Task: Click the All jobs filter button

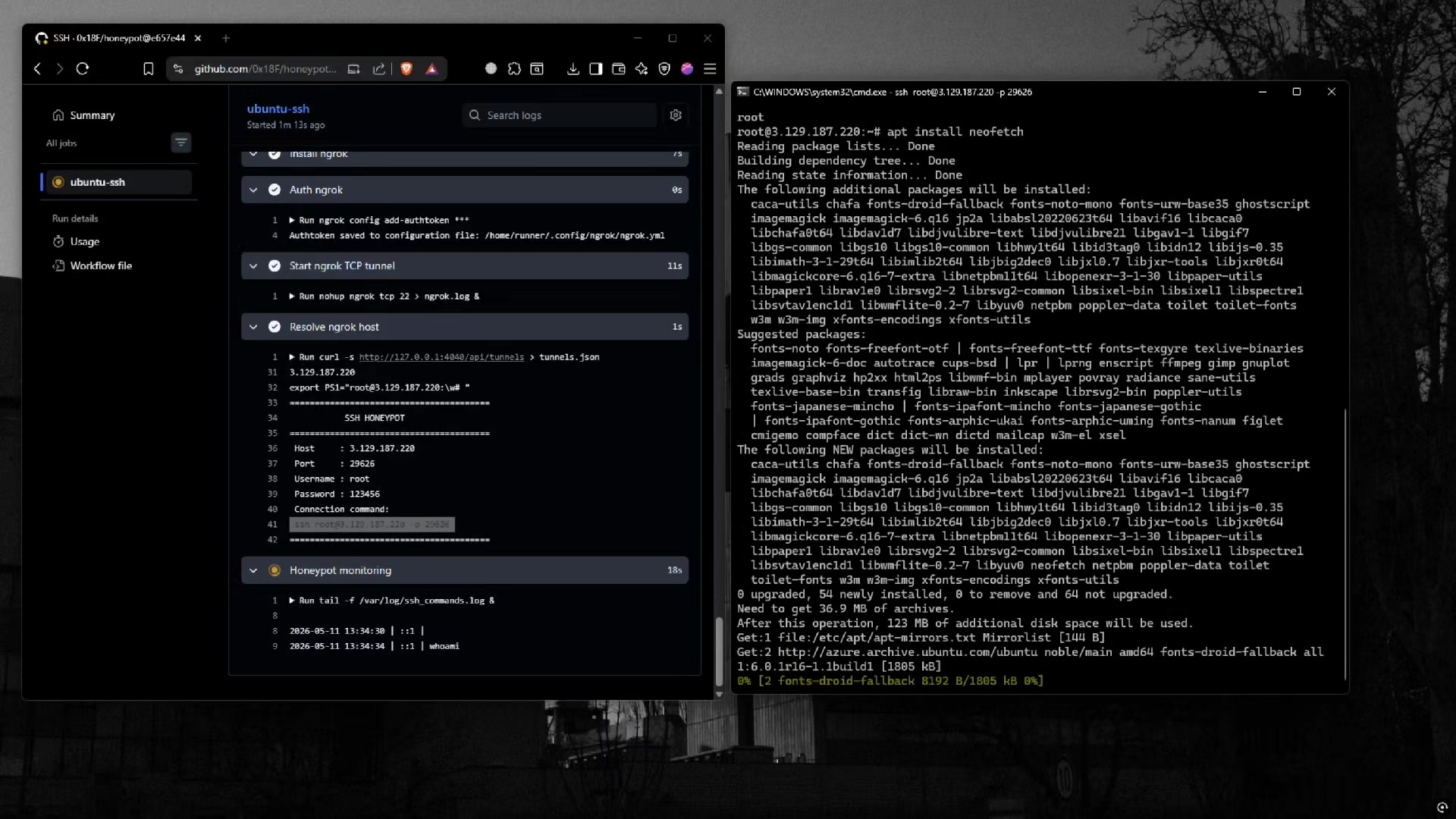Action: pos(180,143)
